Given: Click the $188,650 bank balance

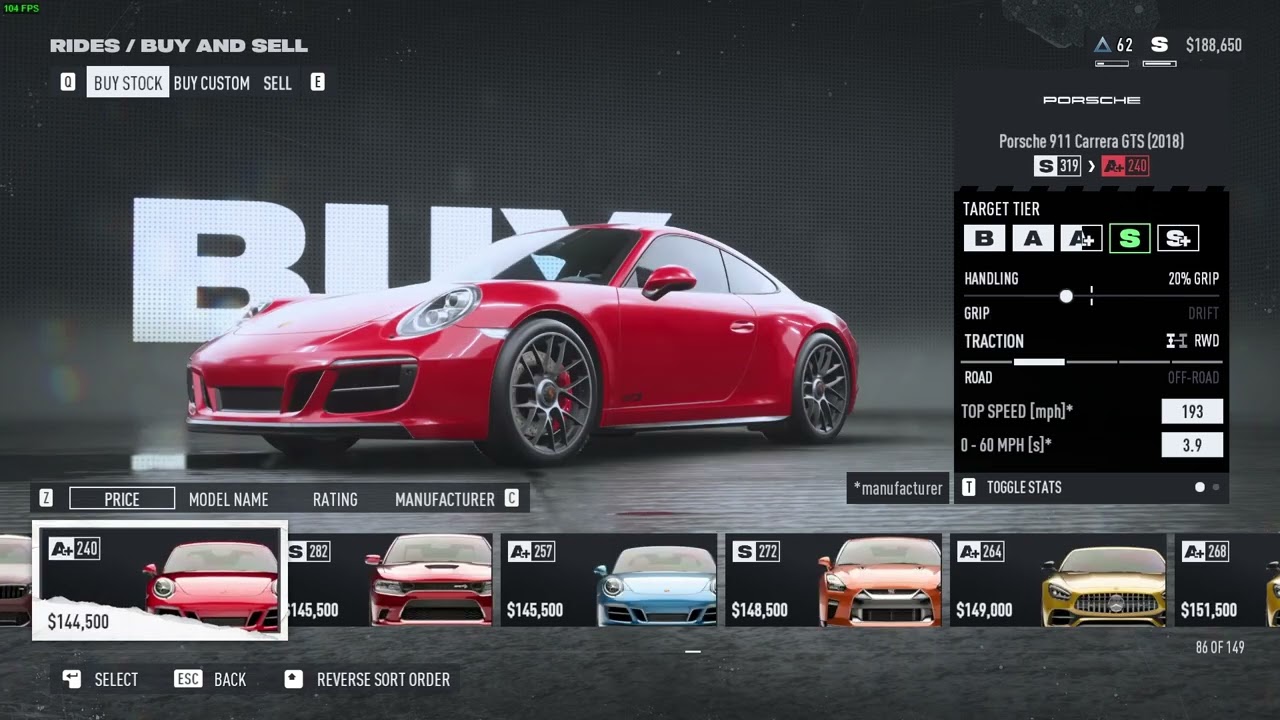Looking at the screenshot, I should coord(1214,45).
